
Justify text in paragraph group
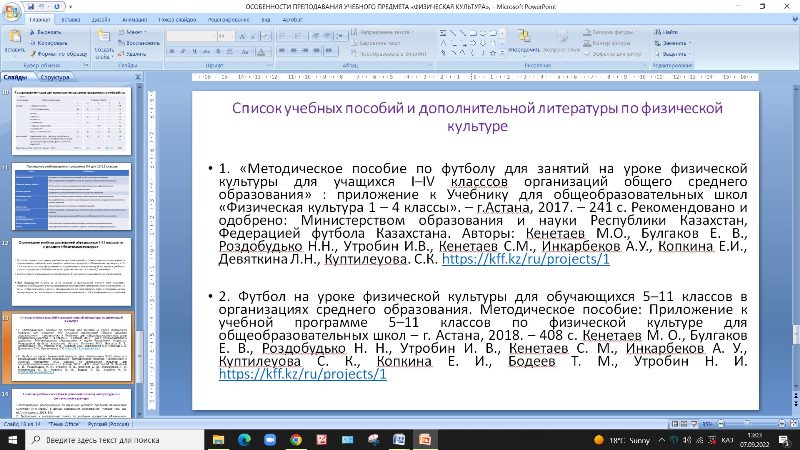316,51
